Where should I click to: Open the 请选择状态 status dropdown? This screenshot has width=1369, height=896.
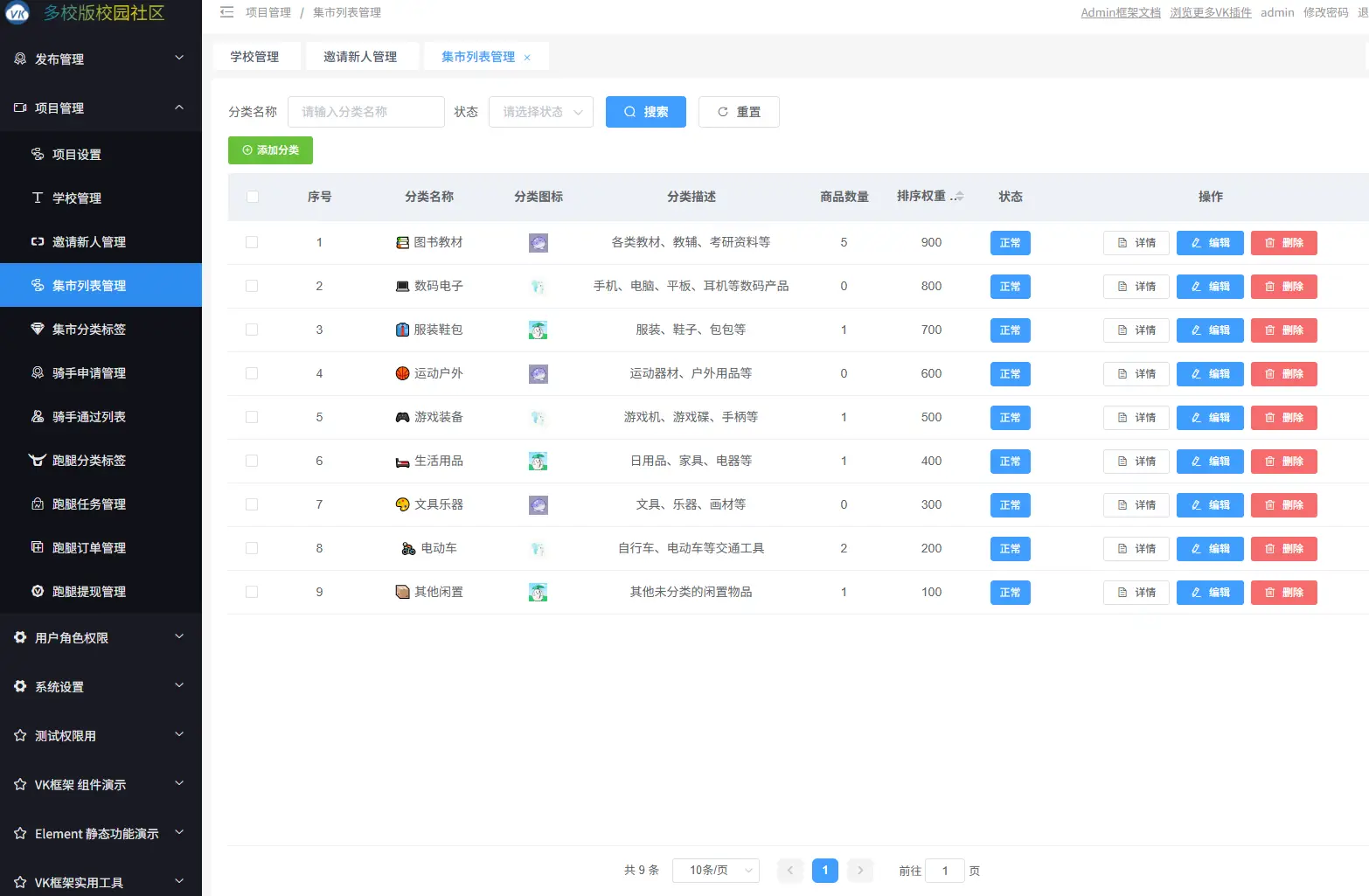coord(541,112)
